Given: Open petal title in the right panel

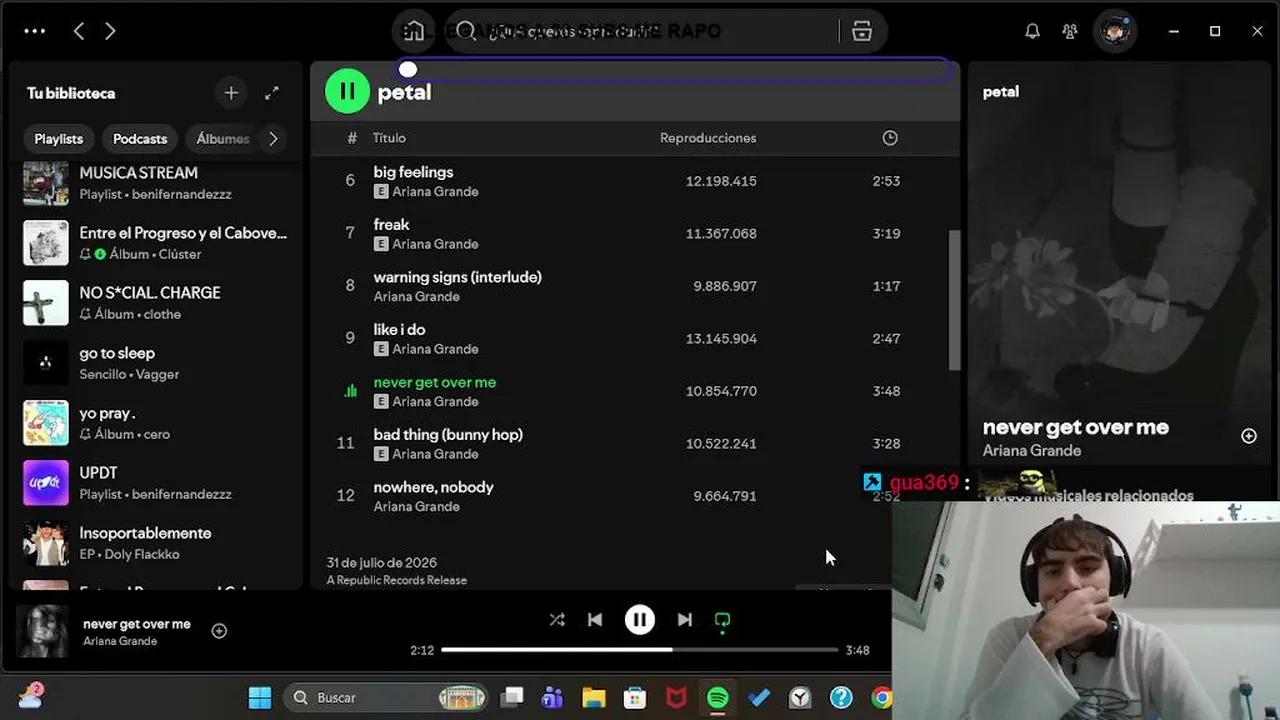Looking at the screenshot, I should (x=1001, y=92).
